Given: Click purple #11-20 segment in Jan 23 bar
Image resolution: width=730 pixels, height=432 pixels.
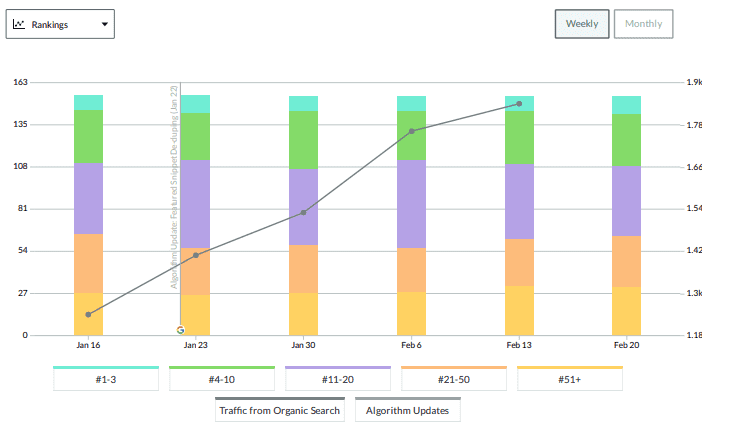Looking at the screenshot, I should [196, 203].
